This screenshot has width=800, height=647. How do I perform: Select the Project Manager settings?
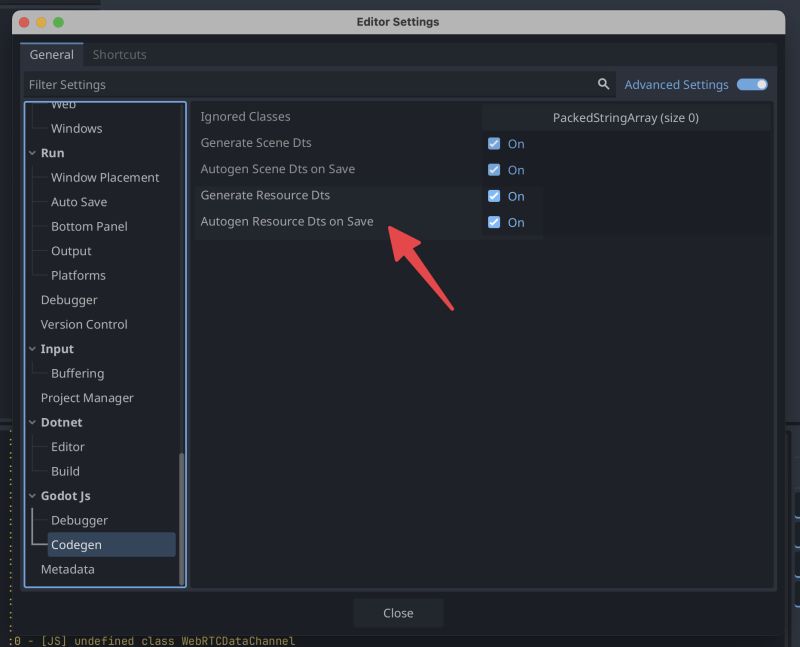pyautogui.click(x=89, y=397)
